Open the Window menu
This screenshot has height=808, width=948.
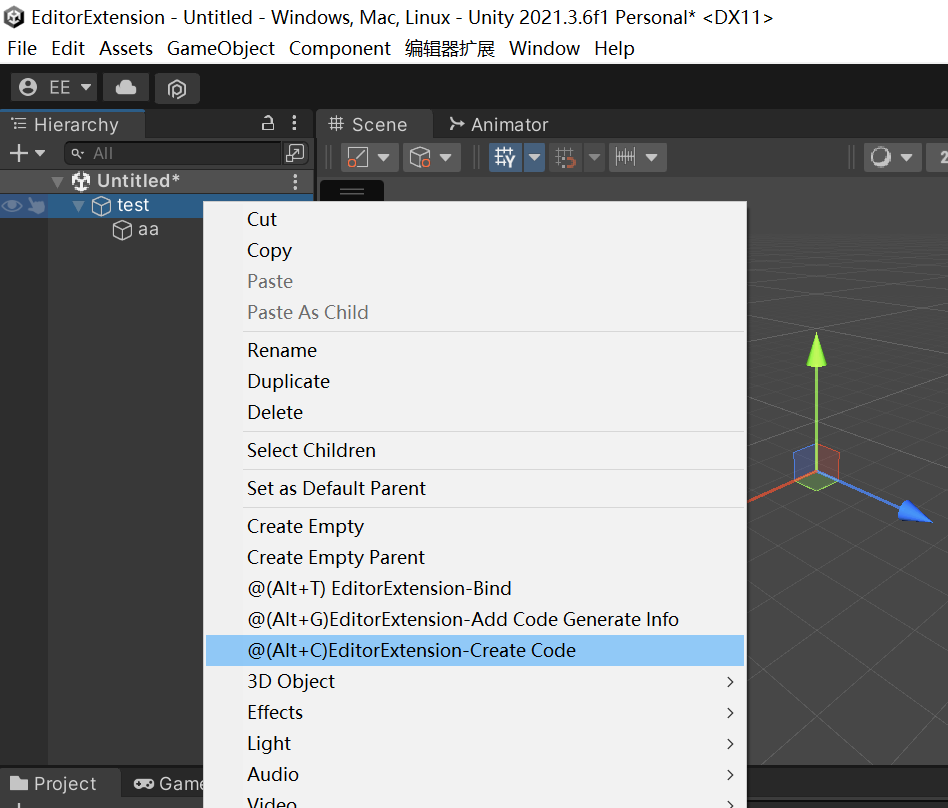544,48
